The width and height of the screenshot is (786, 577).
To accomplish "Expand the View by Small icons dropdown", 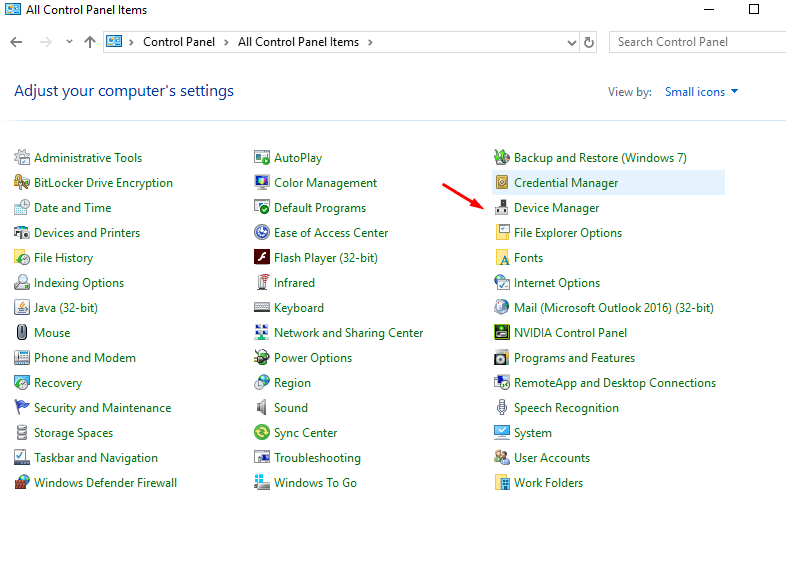I will tap(701, 92).
